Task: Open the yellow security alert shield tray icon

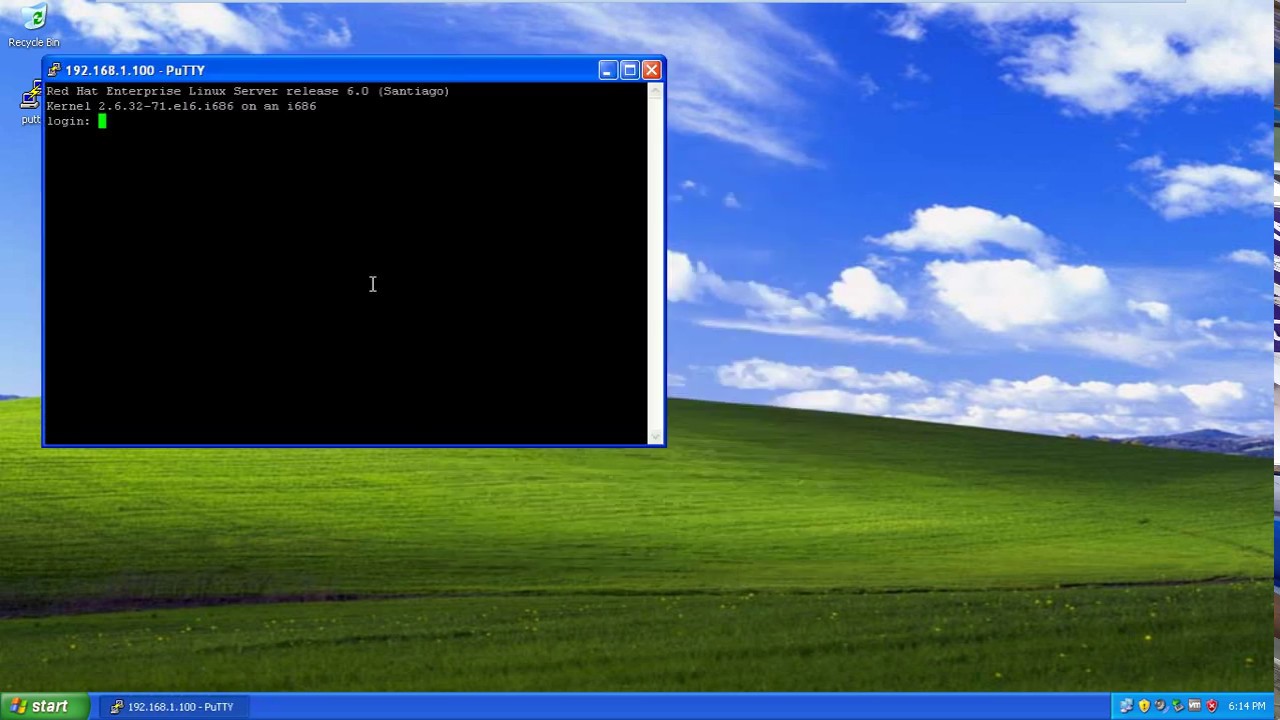Action: 1144,706
